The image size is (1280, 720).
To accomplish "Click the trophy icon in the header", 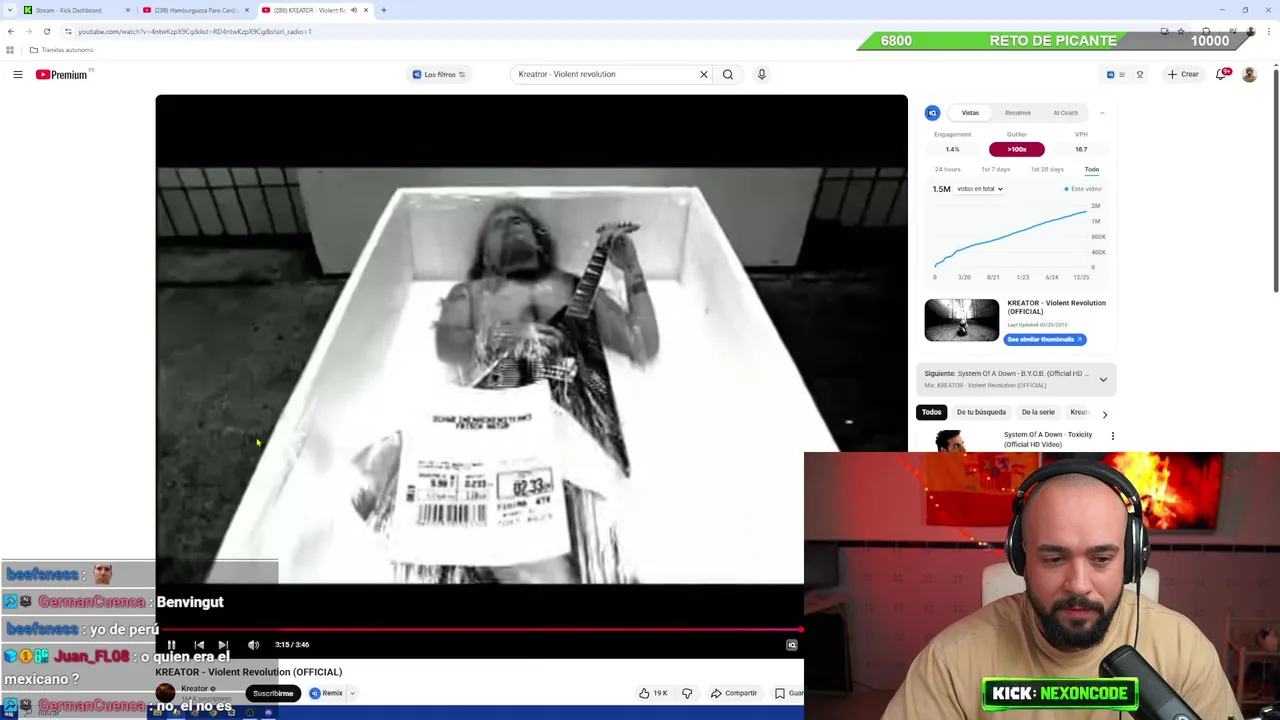I will pos(1139,74).
